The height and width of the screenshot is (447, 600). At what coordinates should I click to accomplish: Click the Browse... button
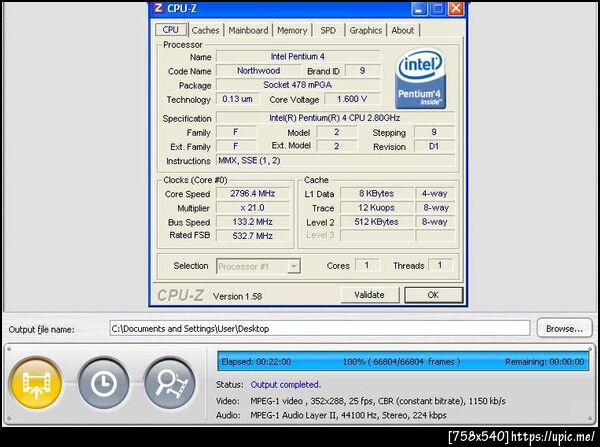point(564,328)
